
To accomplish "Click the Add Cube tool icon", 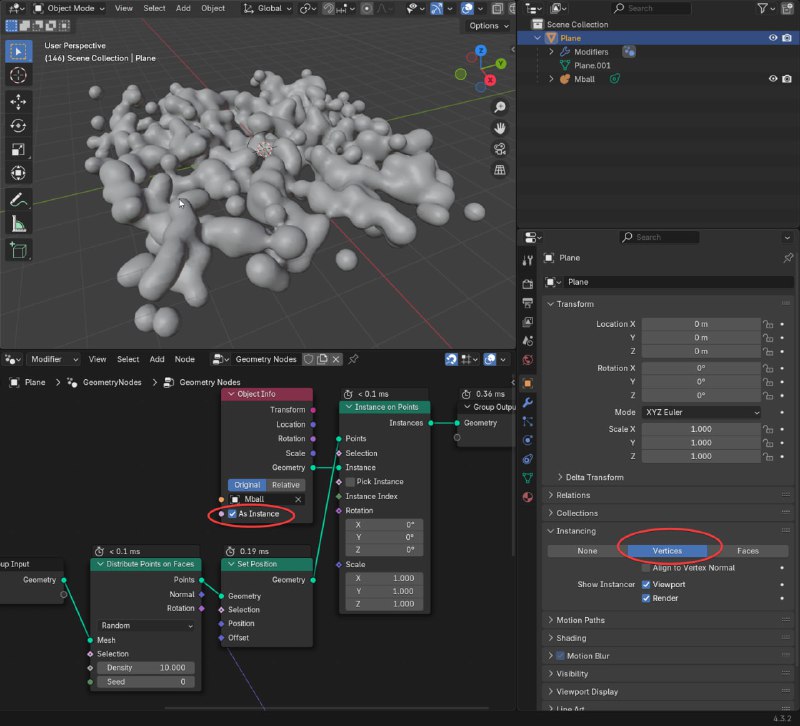I will pyautogui.click(x=18, y=251).
